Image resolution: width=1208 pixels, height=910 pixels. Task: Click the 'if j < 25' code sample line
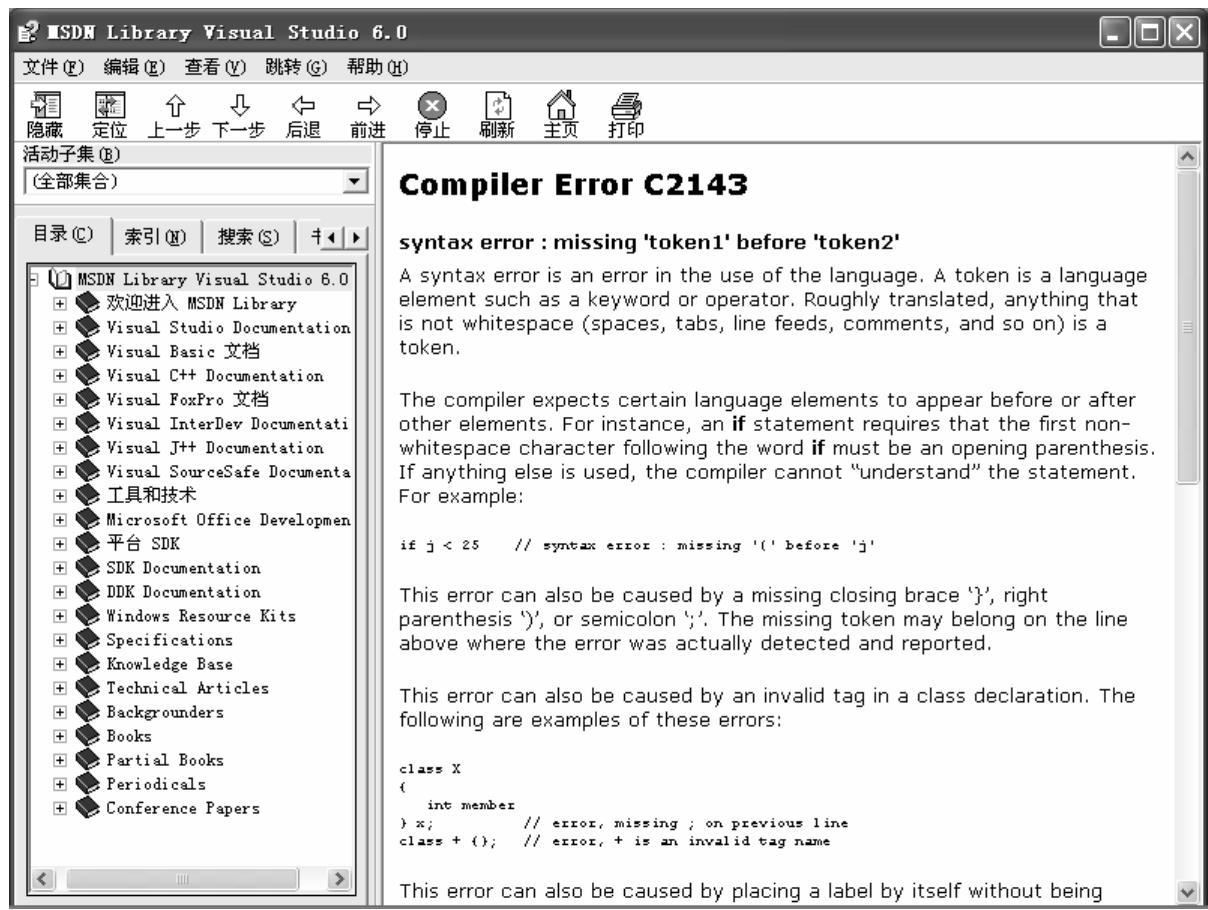pyautogui.click(x=639, y=544)
